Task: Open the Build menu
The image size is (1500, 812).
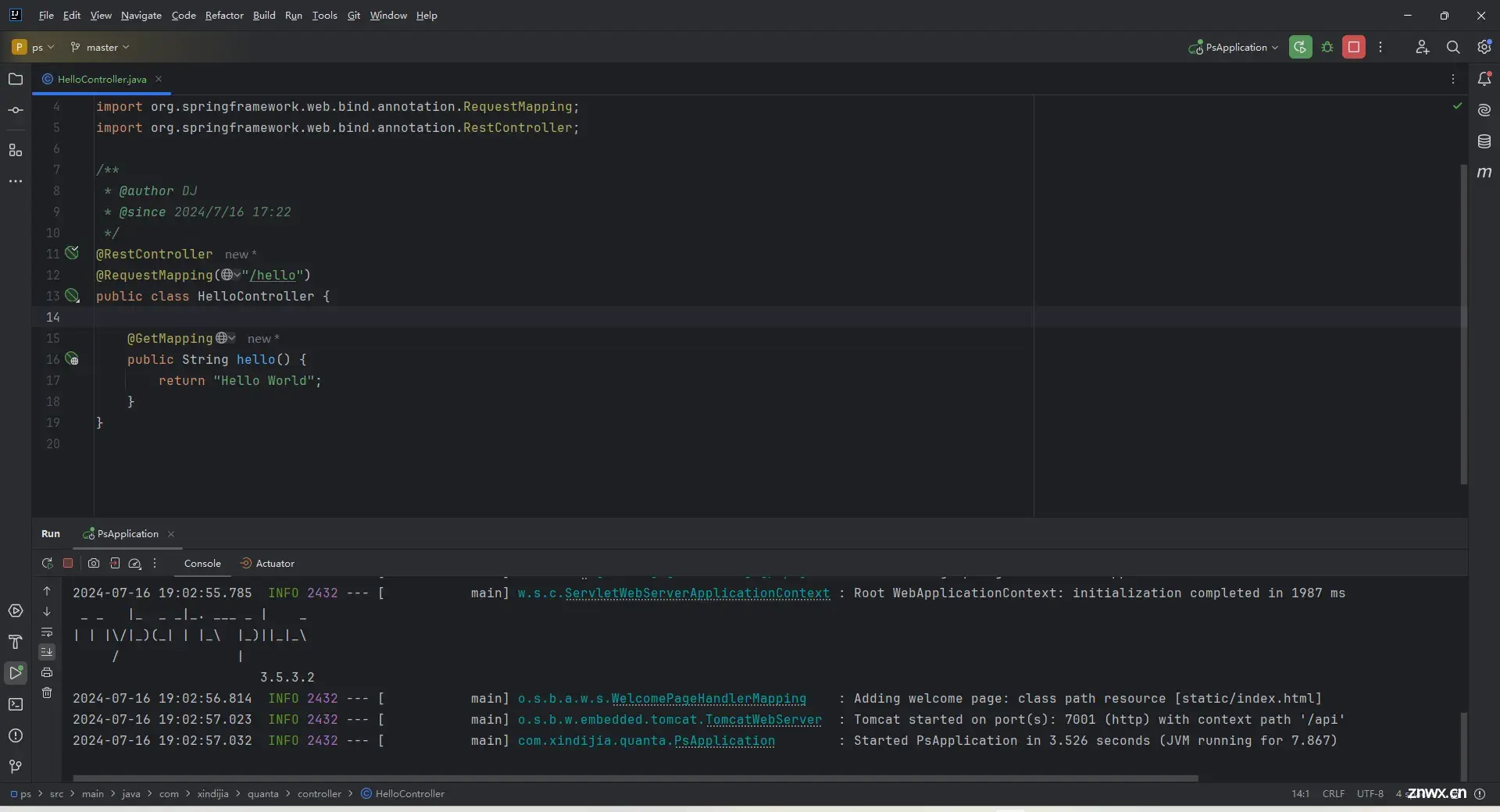Action: [x=264, y=15]
